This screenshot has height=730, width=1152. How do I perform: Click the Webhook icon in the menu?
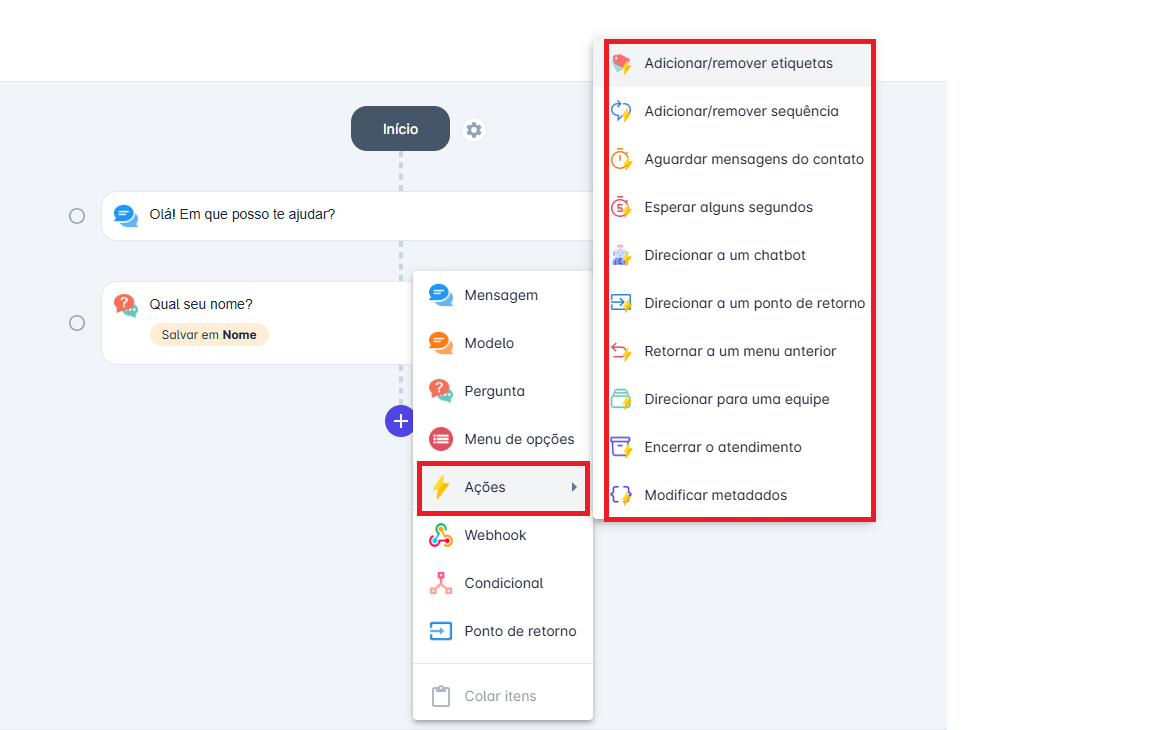point(441,535)
